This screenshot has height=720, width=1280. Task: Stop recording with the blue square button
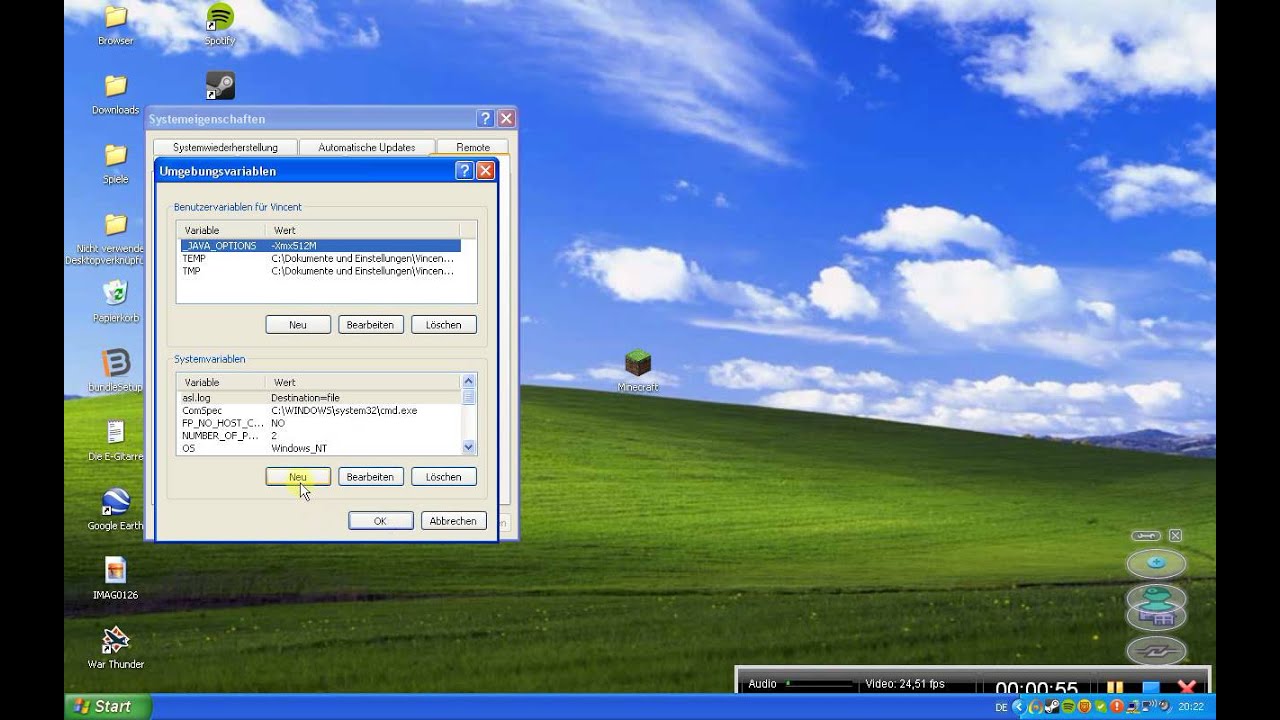[x=1151, y=687]
